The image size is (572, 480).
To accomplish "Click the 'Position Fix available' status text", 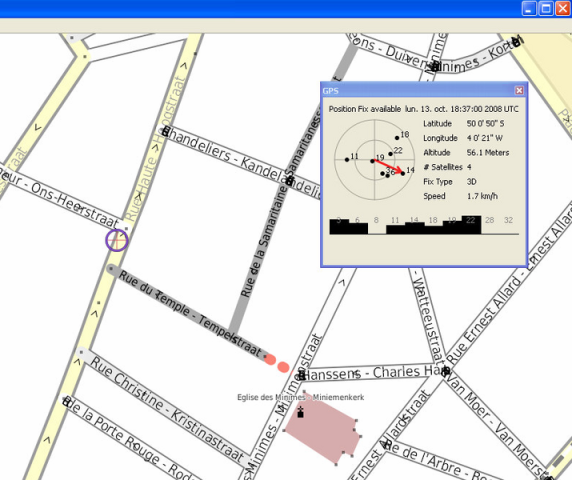I will pos(365,109).
